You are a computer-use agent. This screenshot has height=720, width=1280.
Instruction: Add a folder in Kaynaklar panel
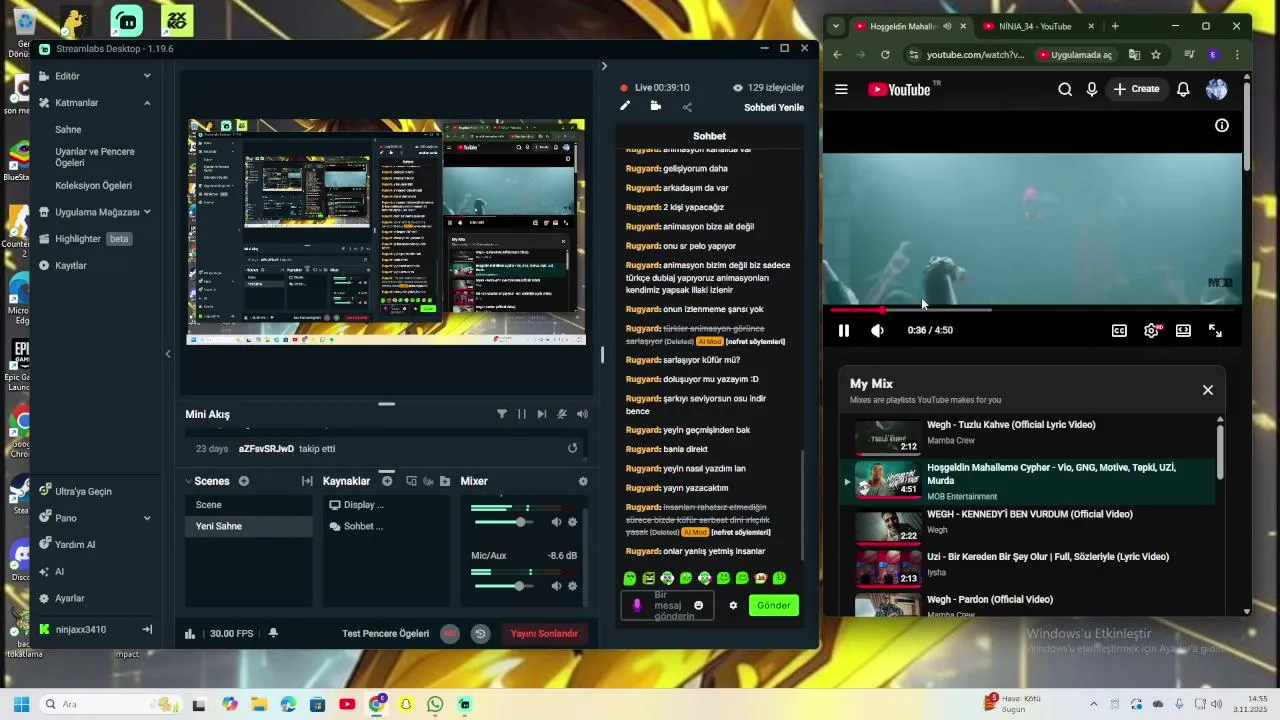coord(445,481)
